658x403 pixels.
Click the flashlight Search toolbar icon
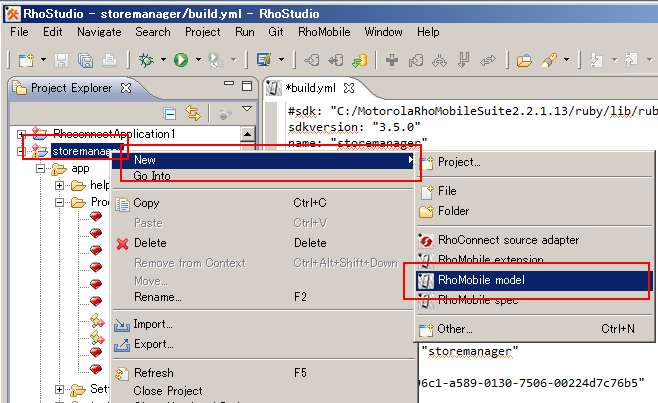(549, 60)
